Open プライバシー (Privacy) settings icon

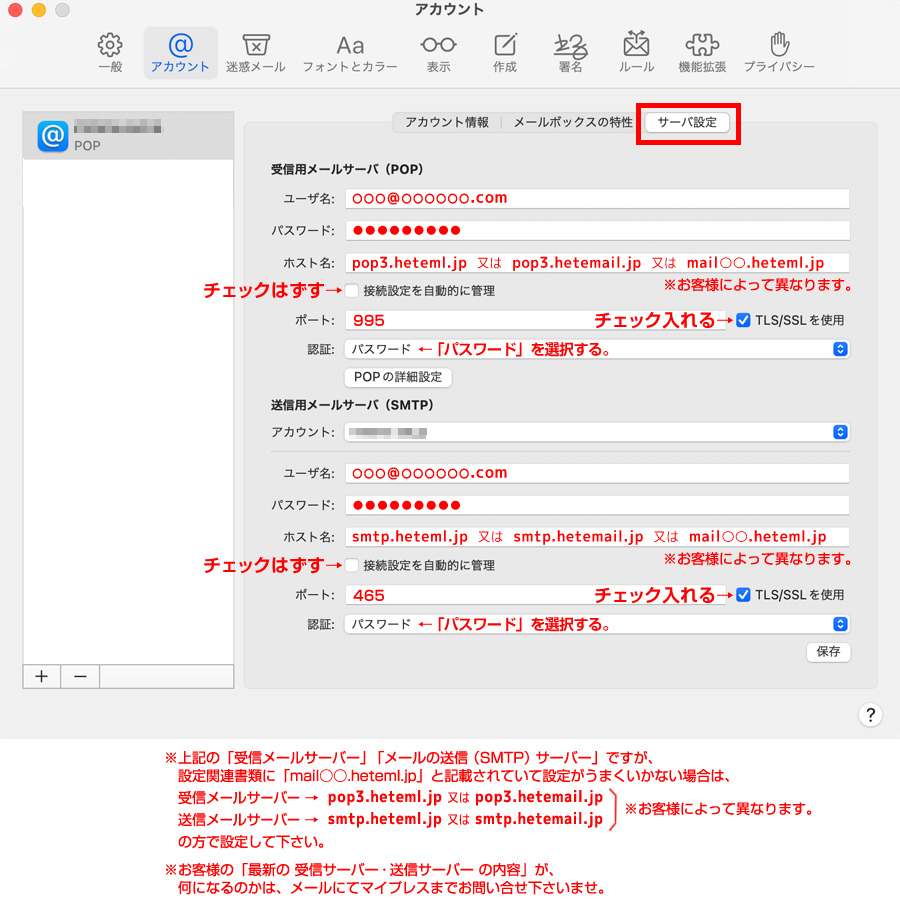click(x=778, y=52)
